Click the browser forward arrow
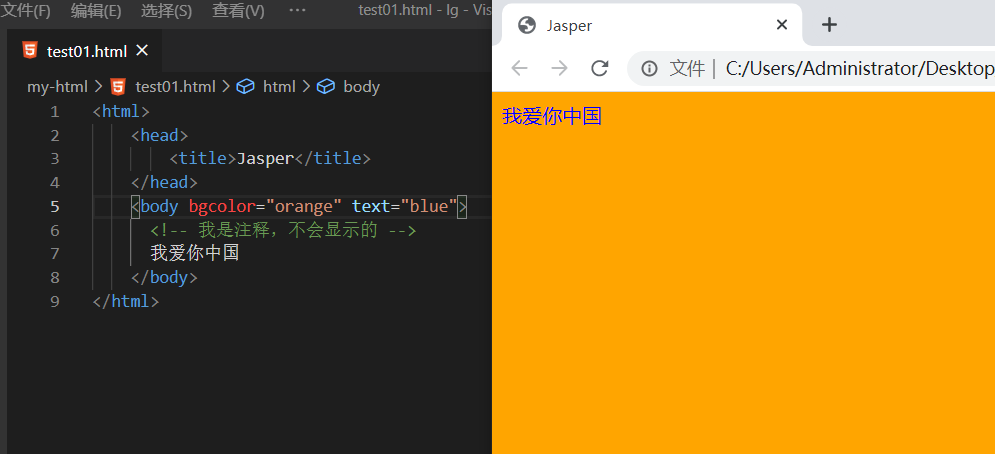The height and width of the screenshot is (454, 995). [x=559, y=68]
